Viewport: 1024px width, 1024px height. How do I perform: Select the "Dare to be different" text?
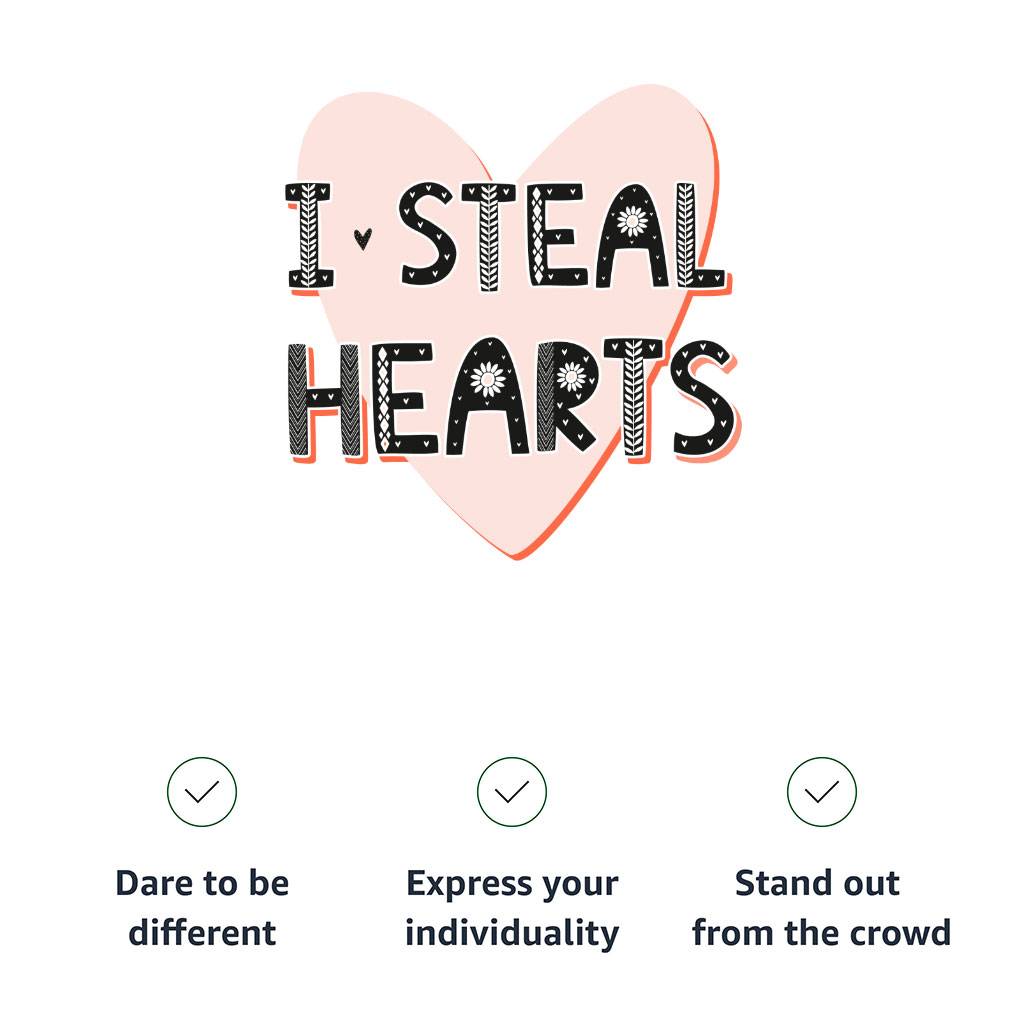(202, 908)
